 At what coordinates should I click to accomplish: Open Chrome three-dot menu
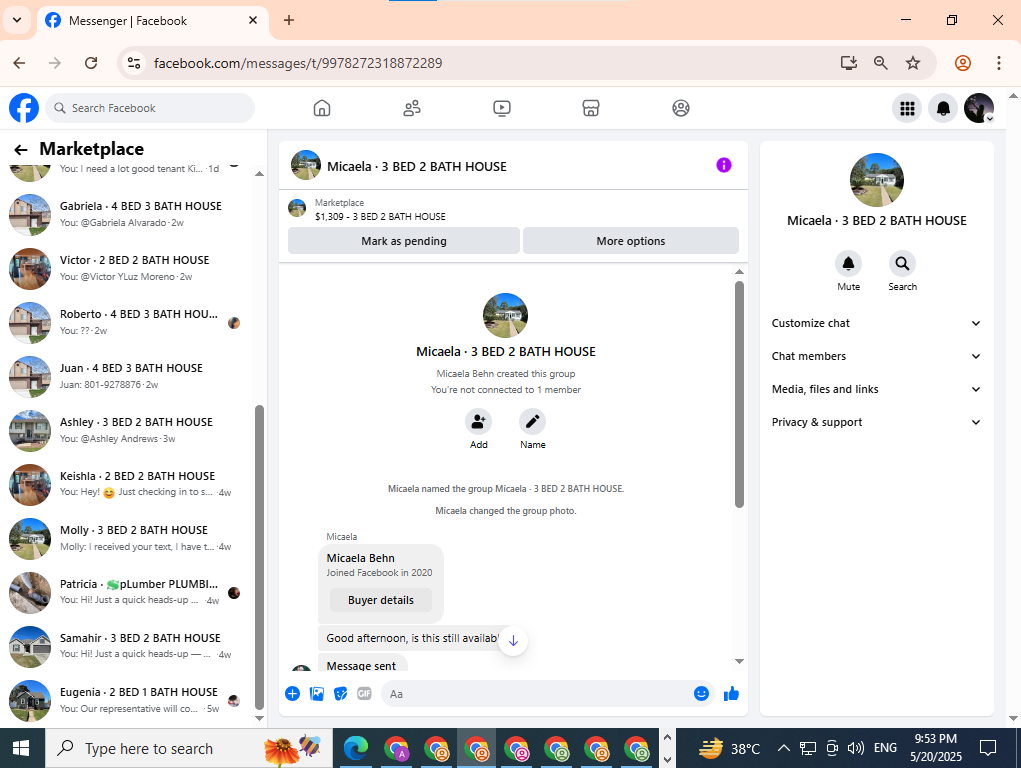point(998,63)
